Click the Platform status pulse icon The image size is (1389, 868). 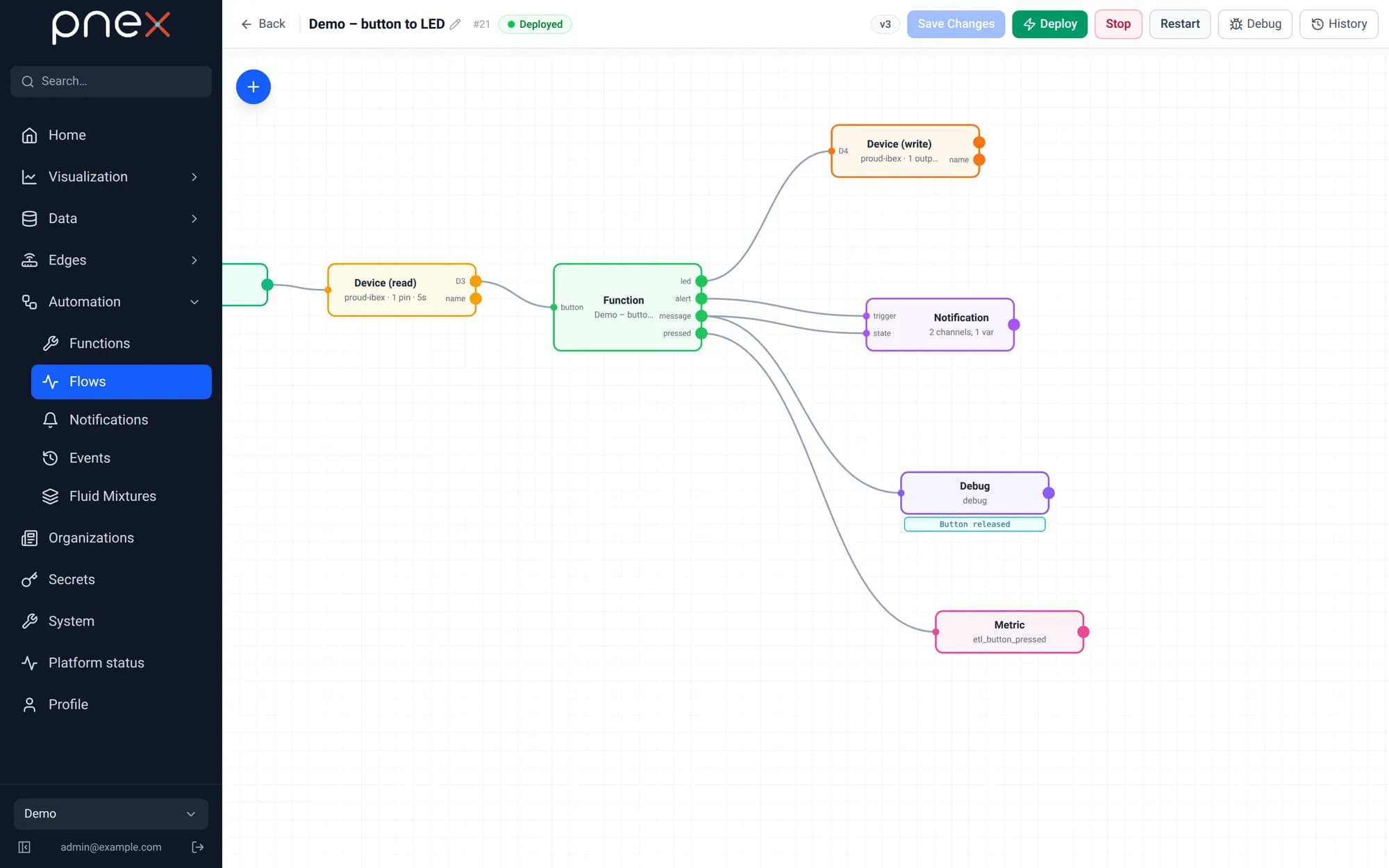tap(29, 663)
